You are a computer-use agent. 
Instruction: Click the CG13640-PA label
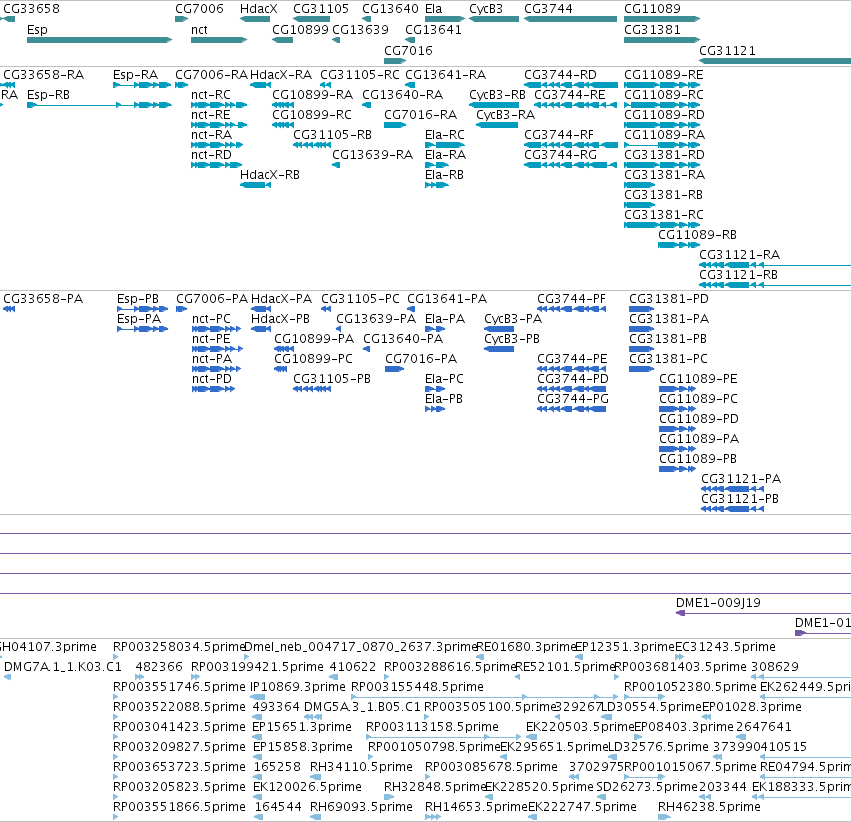coord(403,339)
